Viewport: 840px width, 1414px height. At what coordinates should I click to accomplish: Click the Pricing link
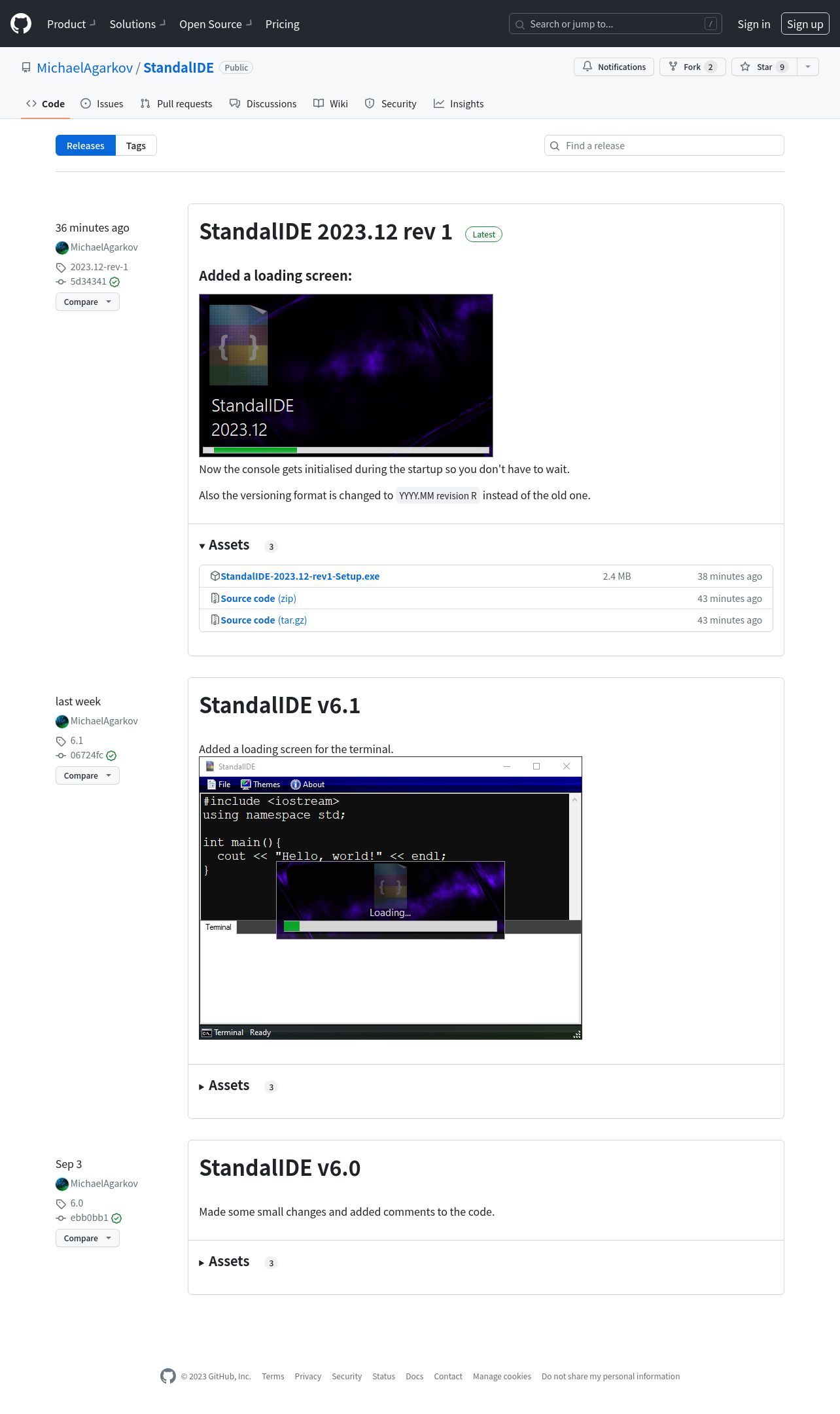pyautogui.click(x=283, y=24)
